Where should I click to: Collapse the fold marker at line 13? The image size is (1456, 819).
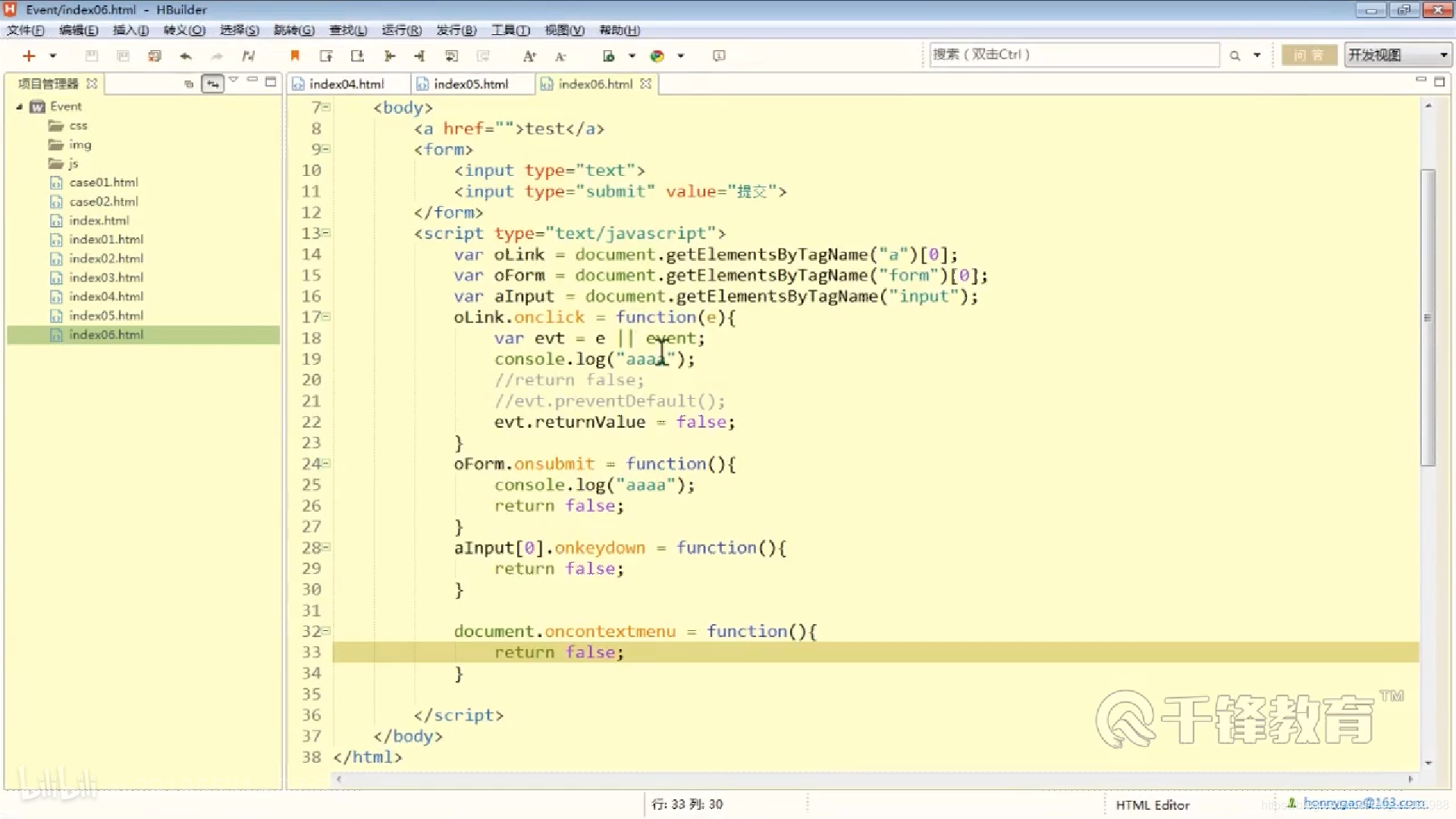pos(327,233)
